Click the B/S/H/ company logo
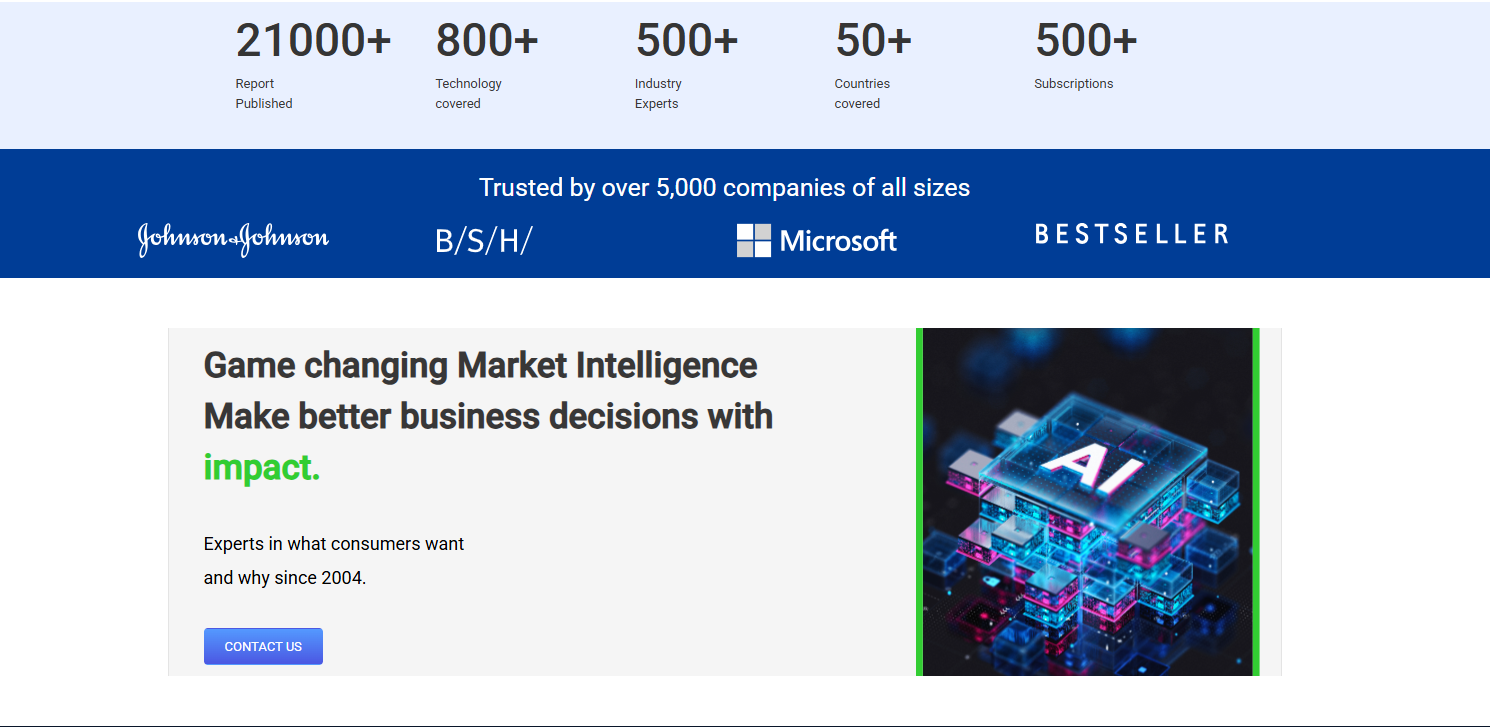Screen dimensions: 1490x727 484,241
